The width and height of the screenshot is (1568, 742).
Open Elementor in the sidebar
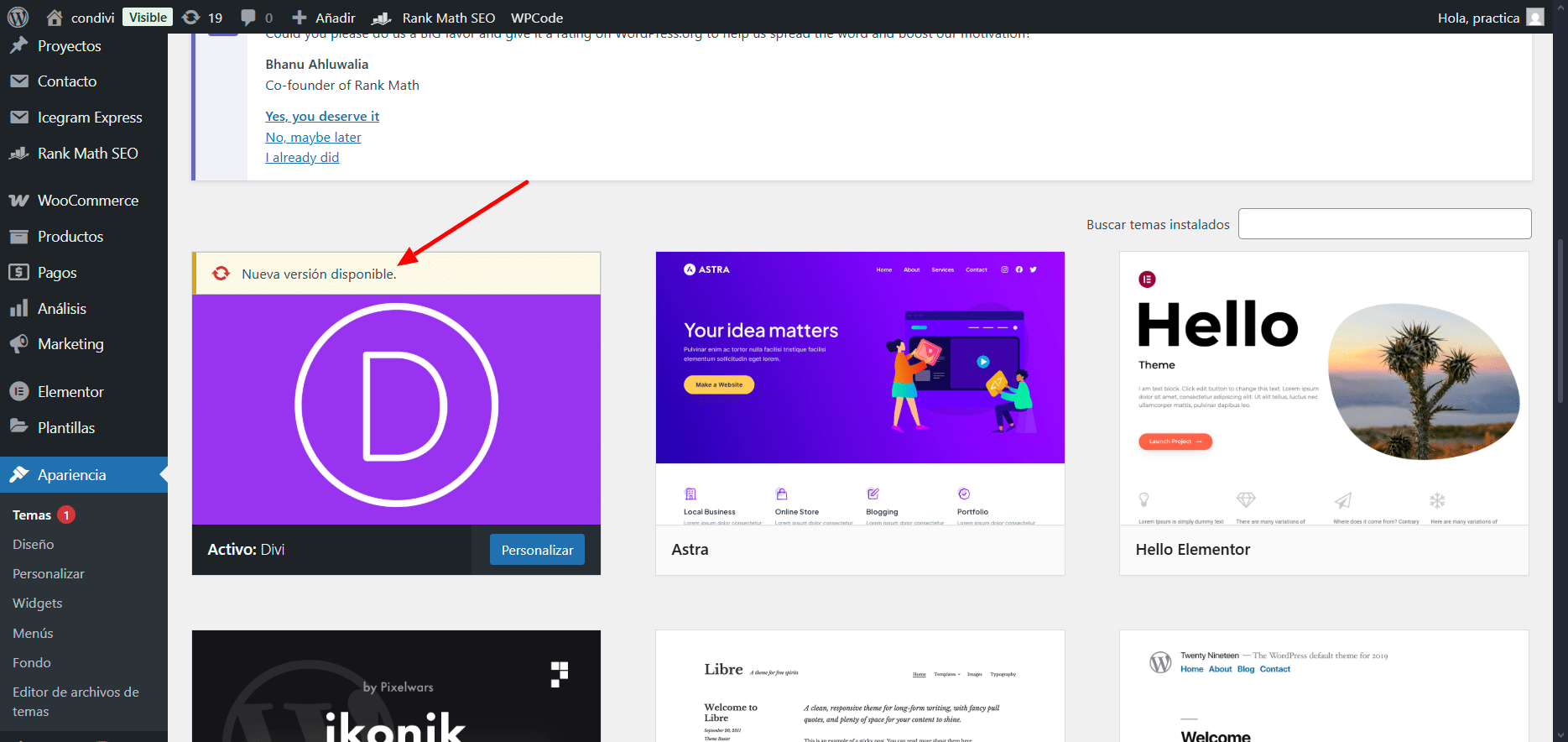click(70, 392)
